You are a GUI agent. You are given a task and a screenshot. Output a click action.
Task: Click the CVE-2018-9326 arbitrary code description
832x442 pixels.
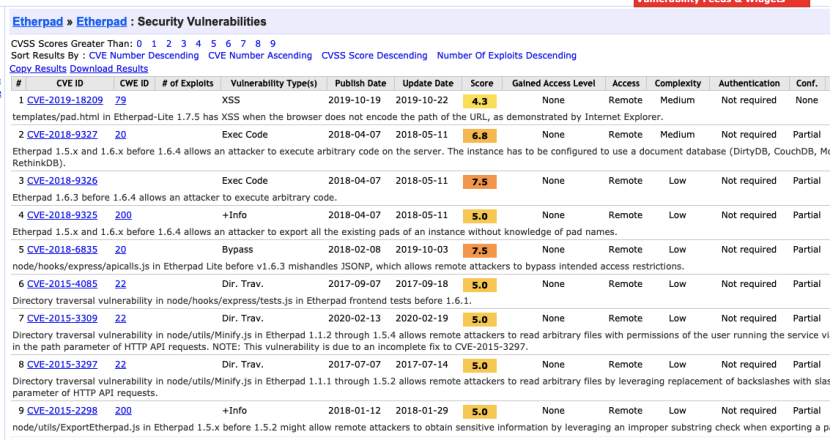point(175,197)
